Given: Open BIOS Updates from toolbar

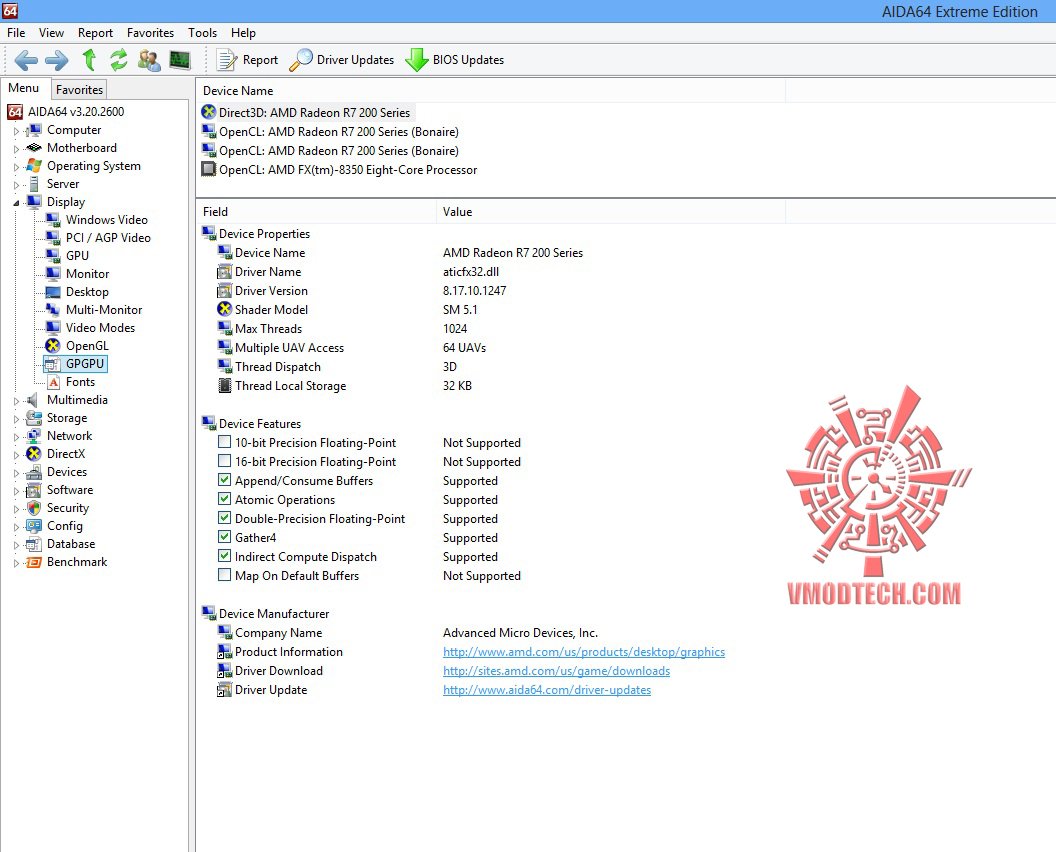Looking at the screenshot, I should [x=455, y=60].
